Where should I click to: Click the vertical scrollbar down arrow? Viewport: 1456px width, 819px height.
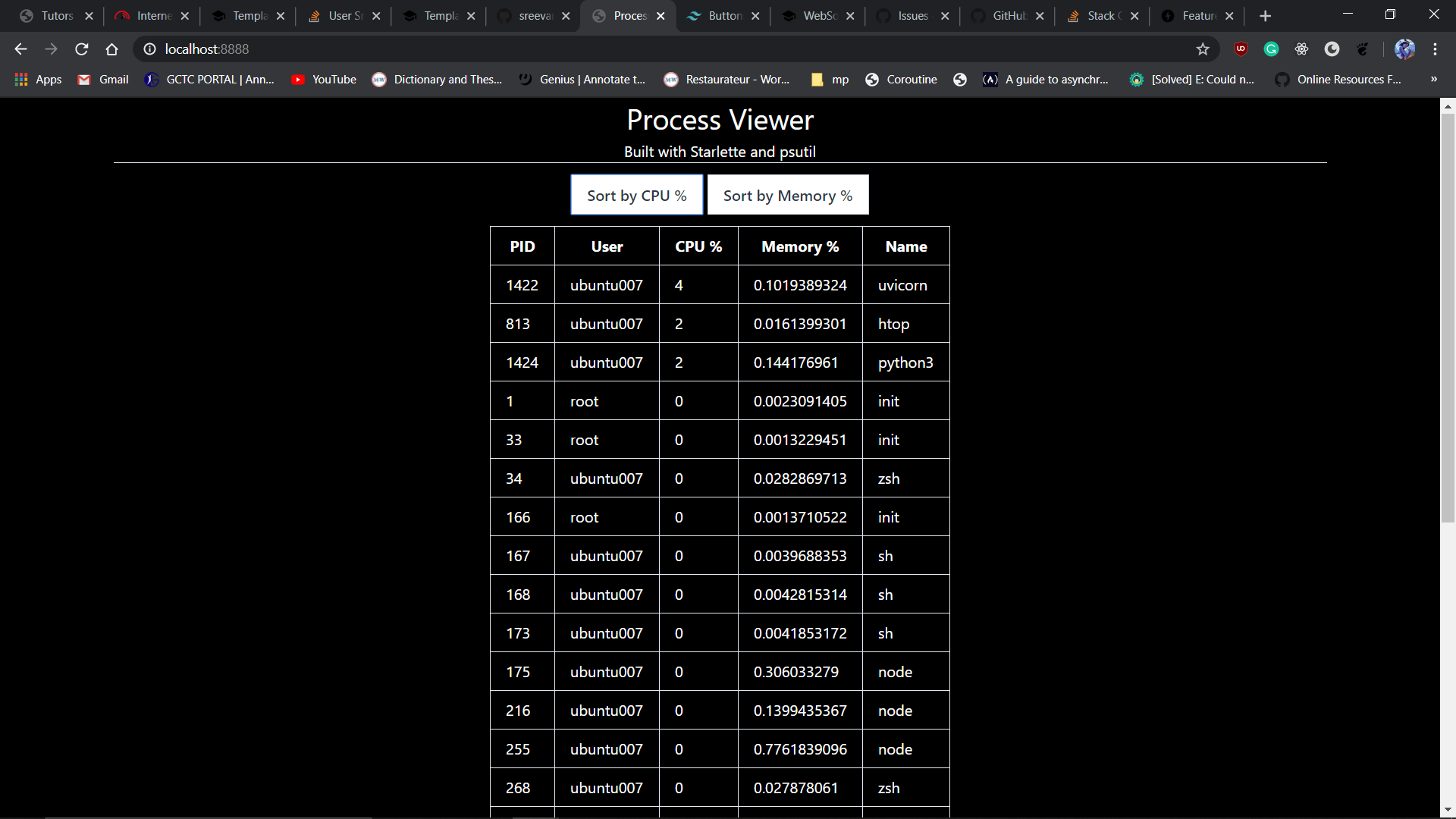[x=1448, y=810]
